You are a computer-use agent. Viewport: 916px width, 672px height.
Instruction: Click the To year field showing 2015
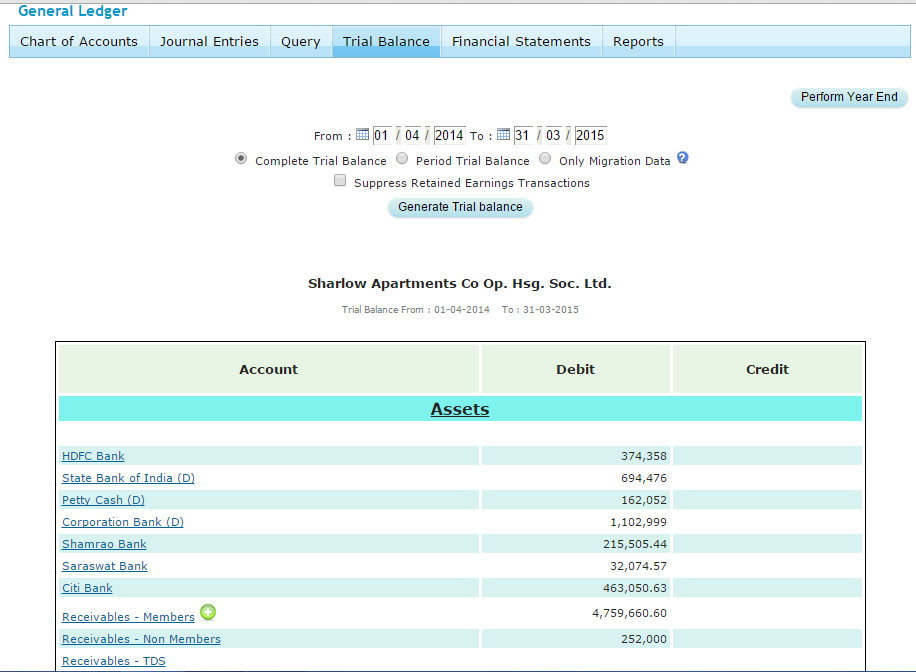pyautogui.click(x=590, y=136)
